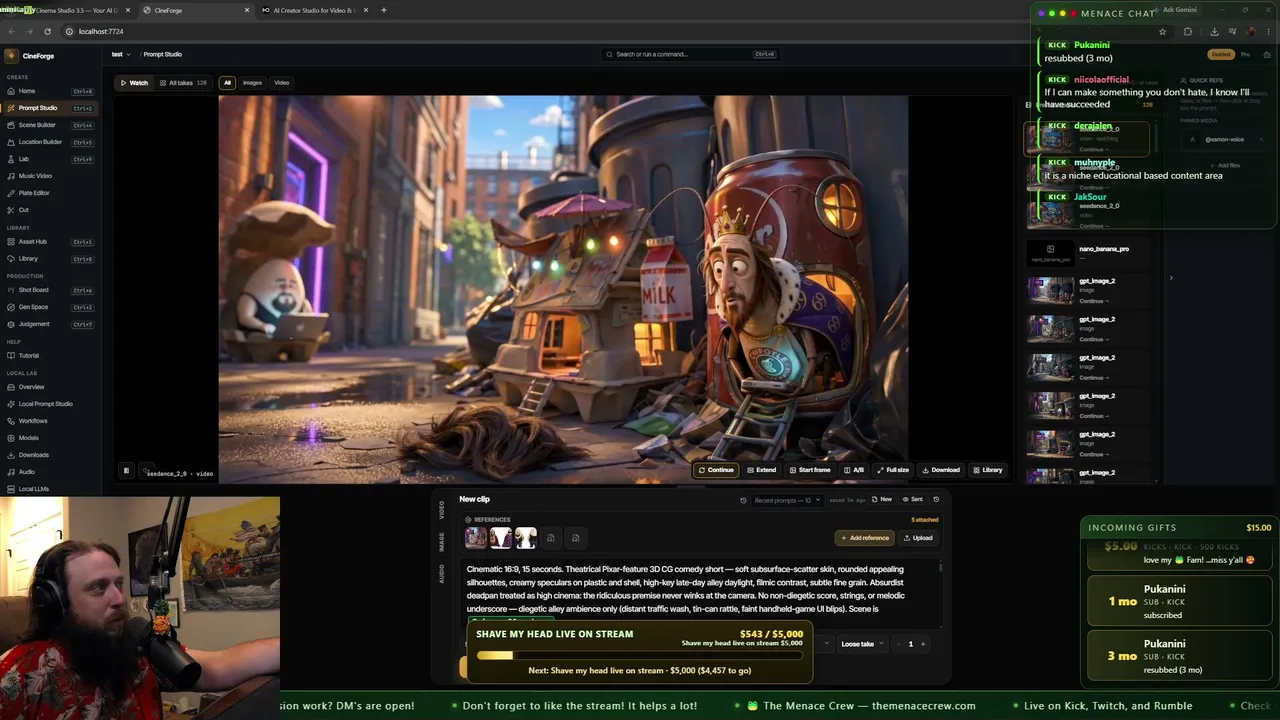
Task: Open a new browser tab
Action: pos(384,10)
